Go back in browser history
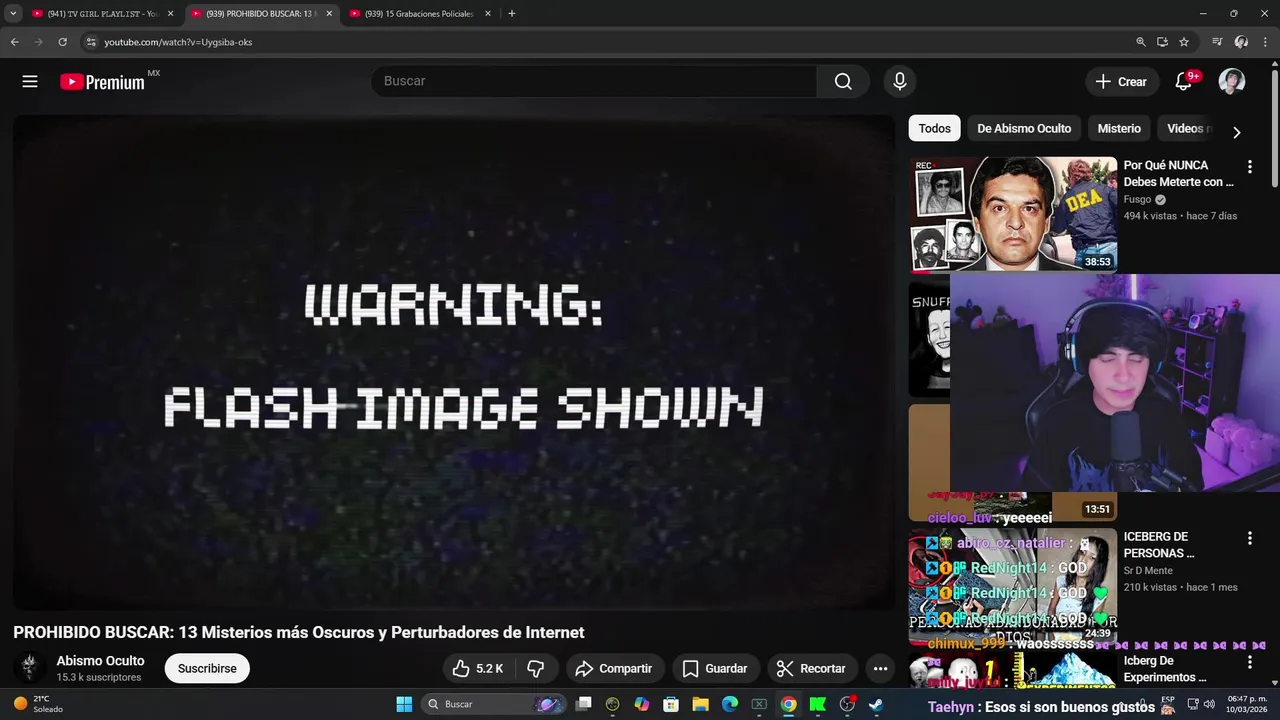1280x720 pixels. (14, 42)
